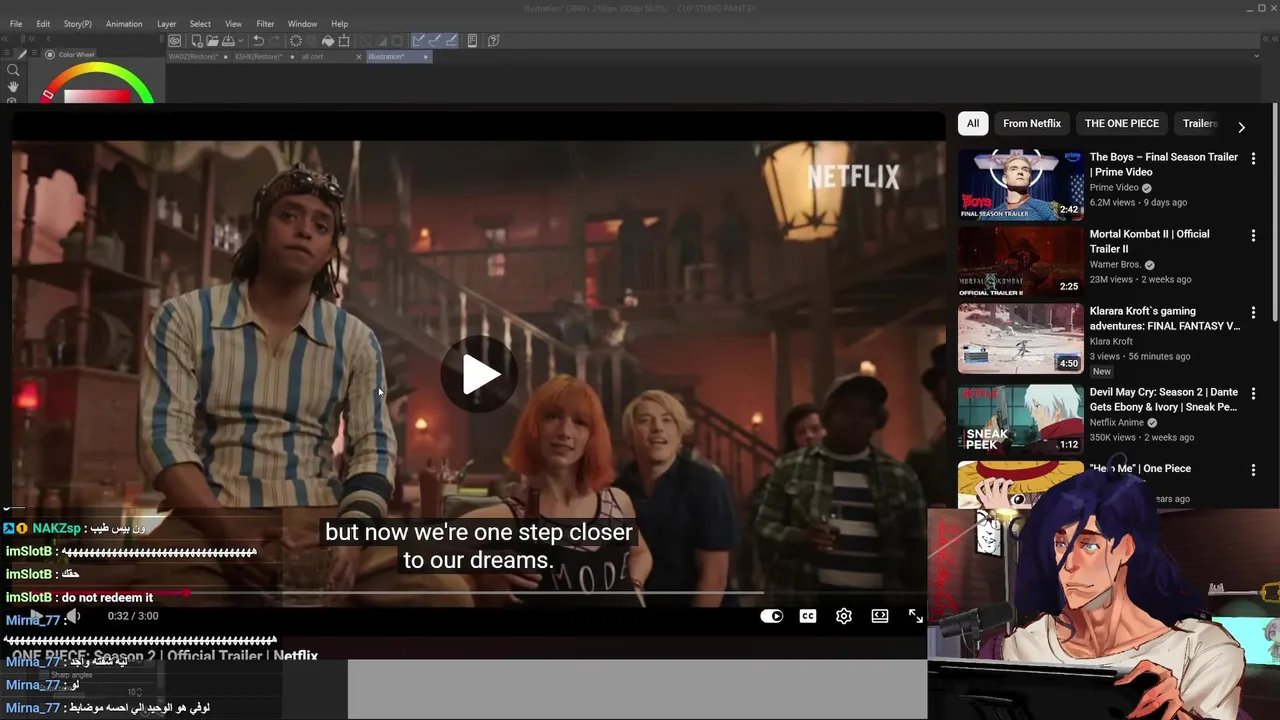Open the View menu

click(233, 24)
